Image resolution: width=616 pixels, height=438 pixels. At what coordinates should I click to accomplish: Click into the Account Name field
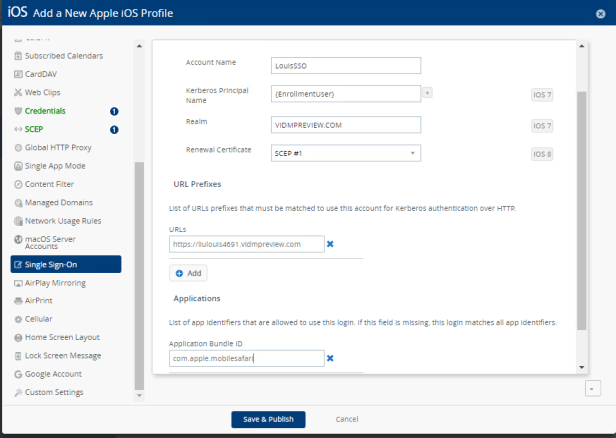[x=345, y=65]
